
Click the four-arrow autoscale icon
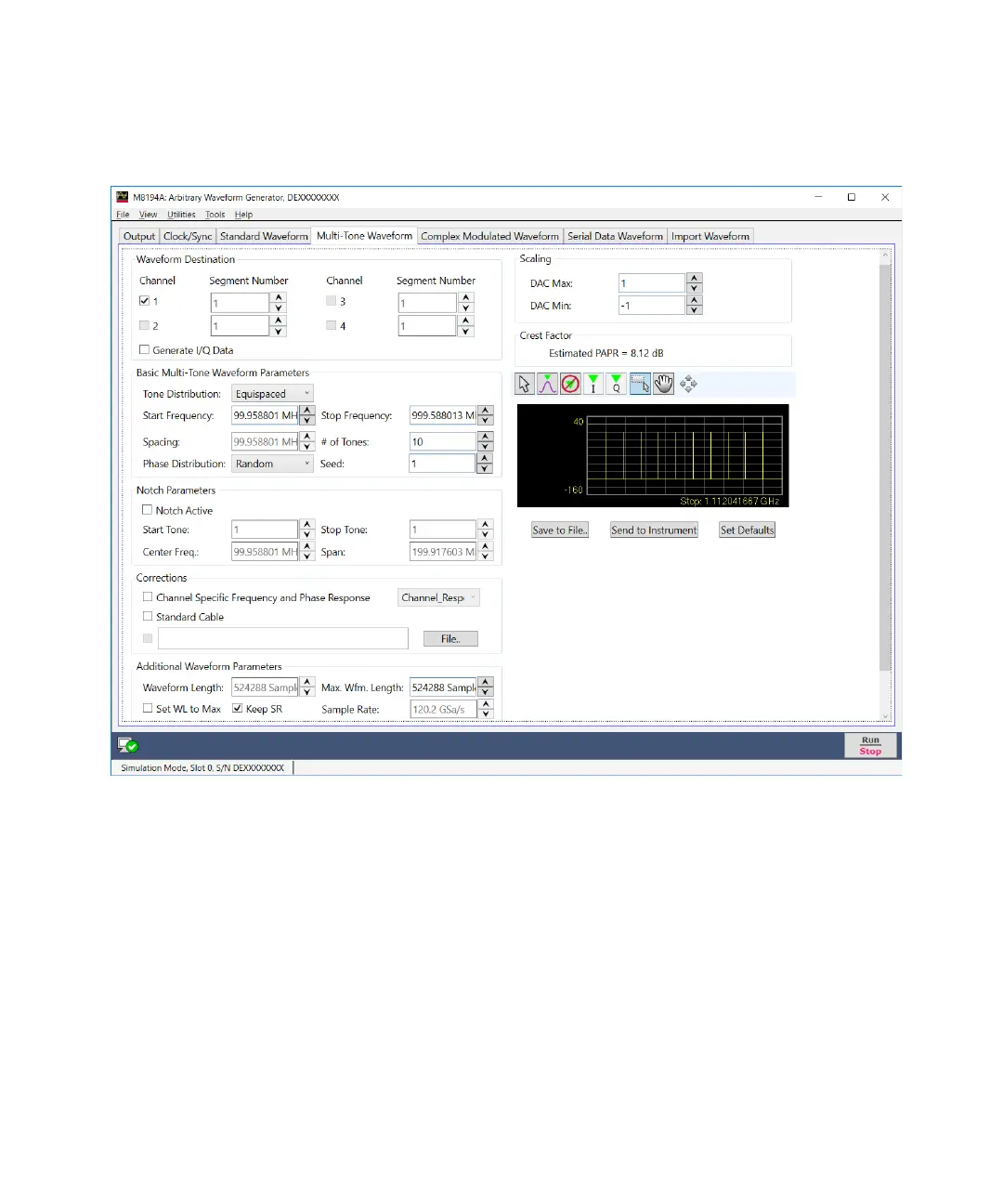688,384
